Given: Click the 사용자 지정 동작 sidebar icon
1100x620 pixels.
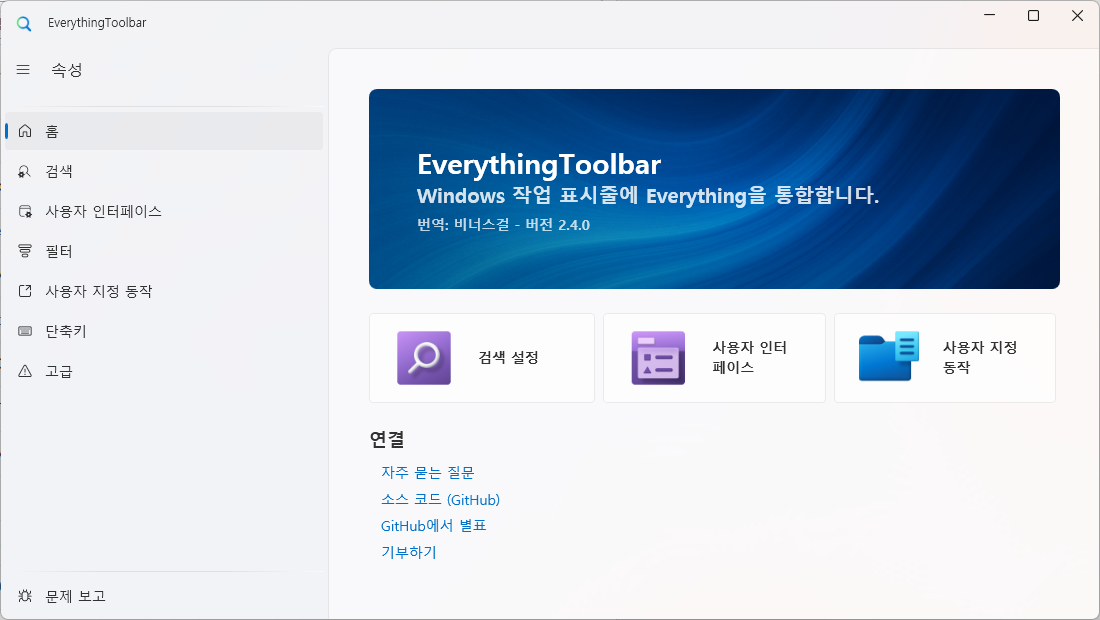Looking at the screenshot, I should click(x=25, y=291).
